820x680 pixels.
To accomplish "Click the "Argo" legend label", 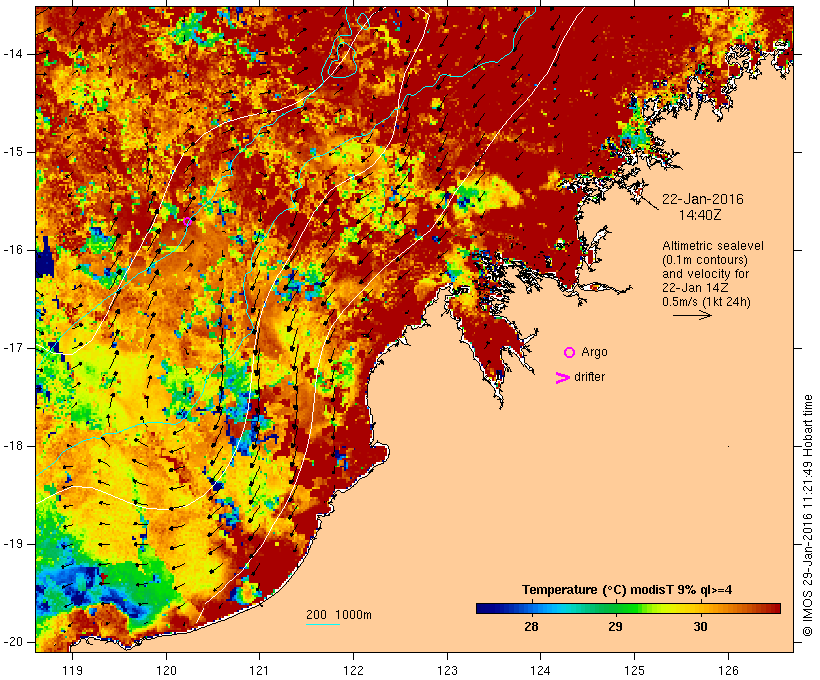I will click(595, 352).
